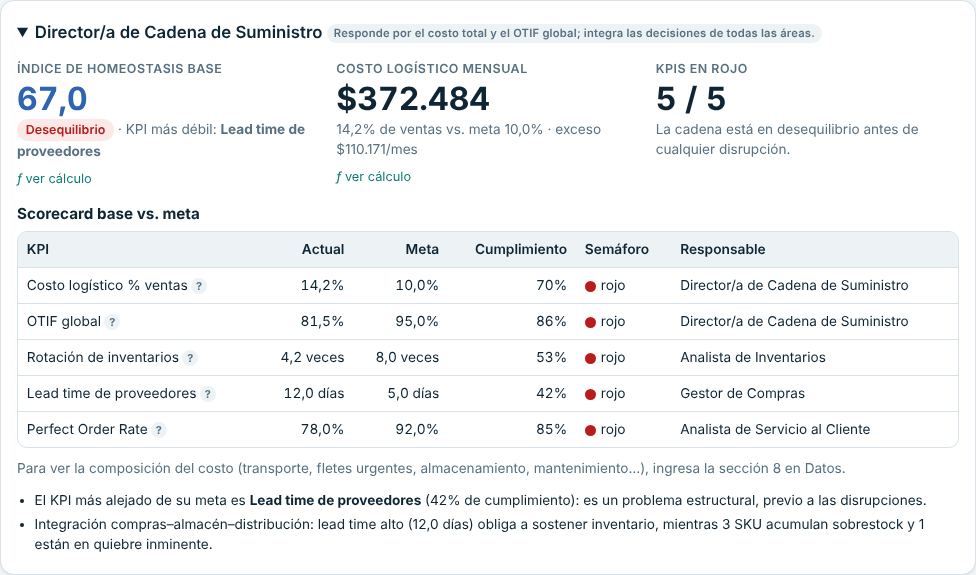Click the 53% cumplimiento cell

551,358
